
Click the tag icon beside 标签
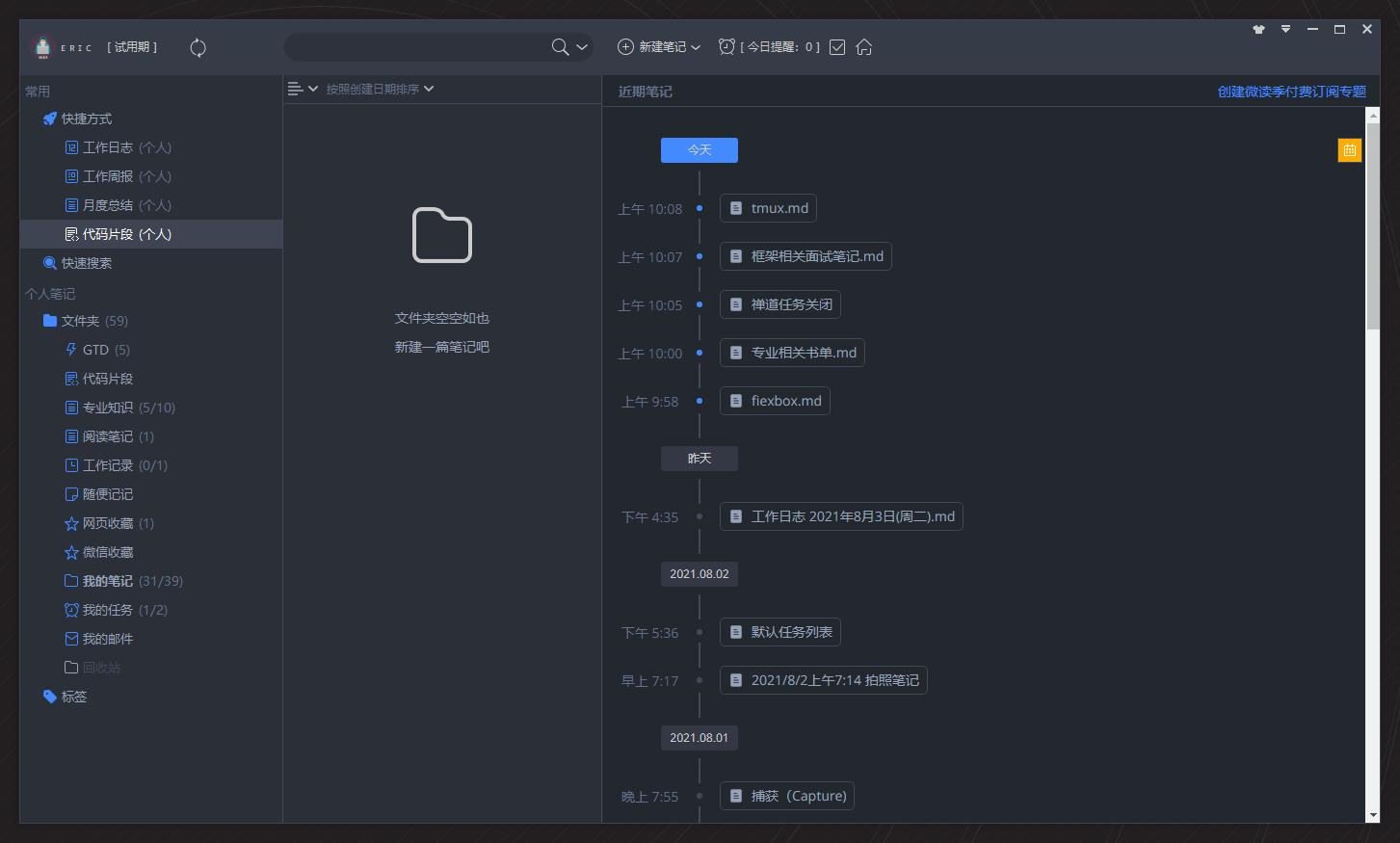pos(50,697)
